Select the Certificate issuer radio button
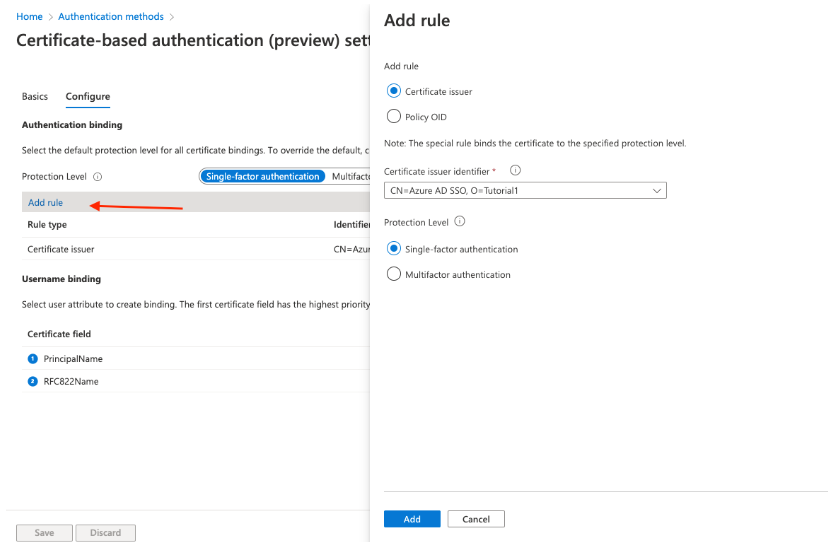Screen dimensions: 828x542 393,91
